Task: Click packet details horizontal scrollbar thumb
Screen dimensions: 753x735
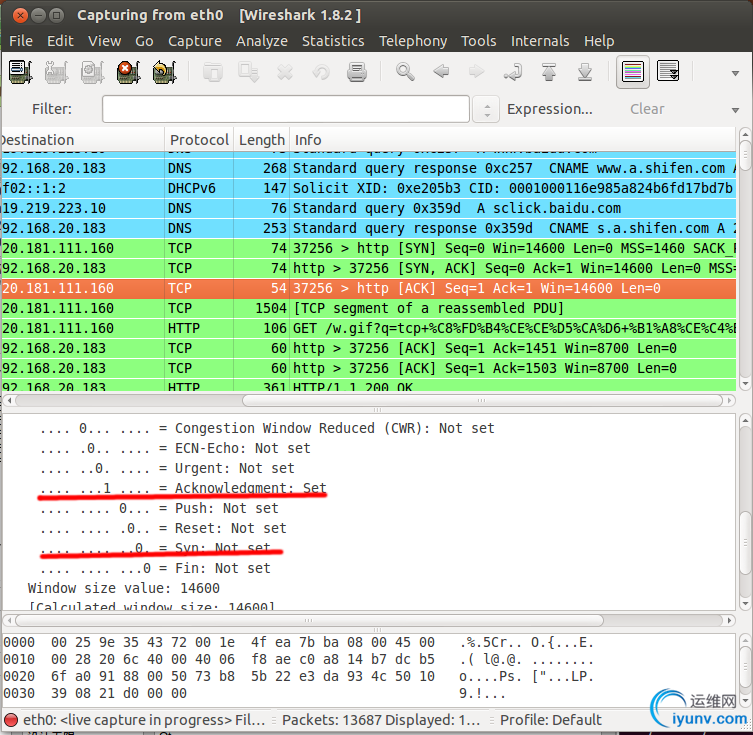Action: point(309,621)
